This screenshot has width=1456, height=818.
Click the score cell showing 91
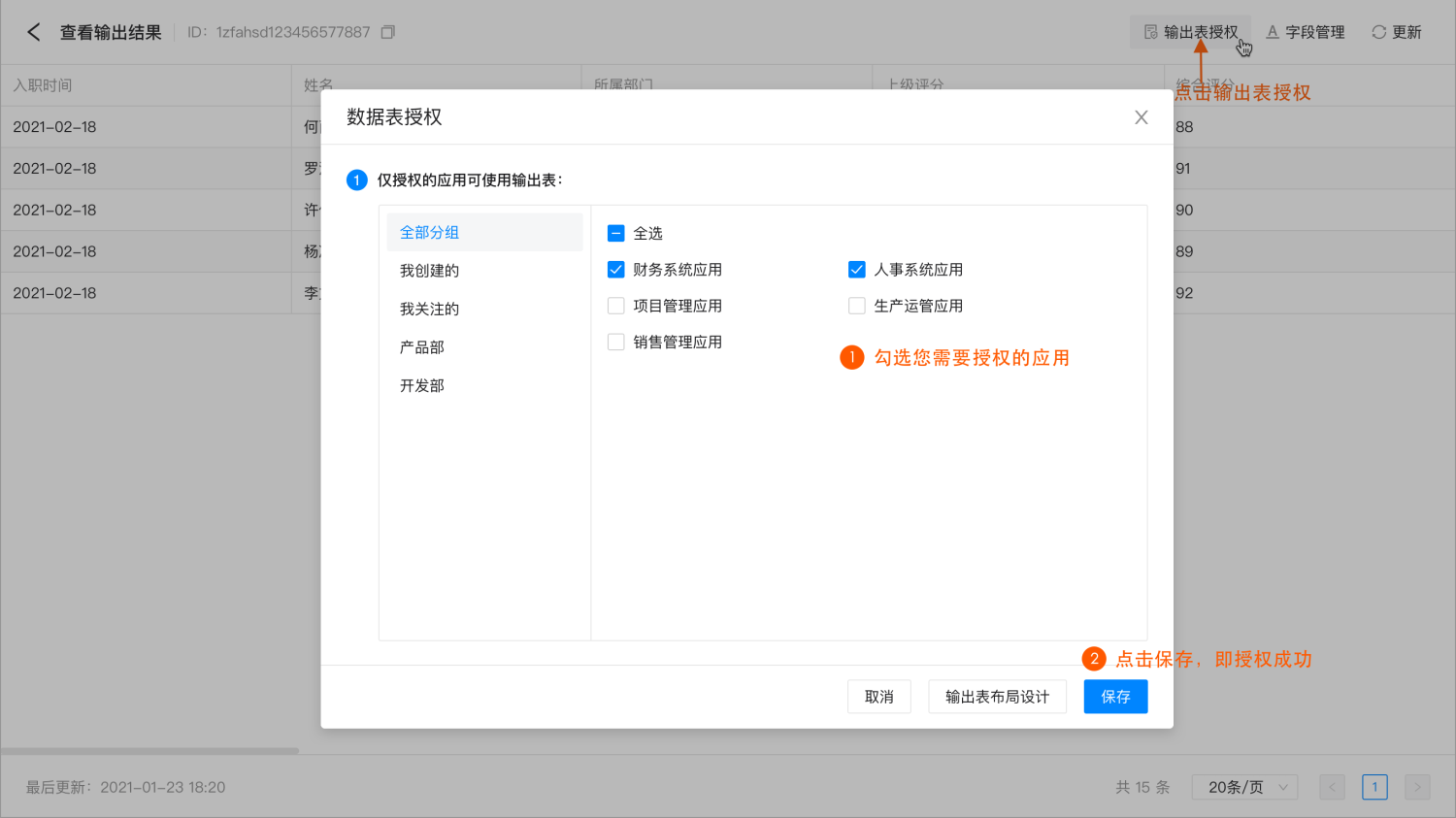[1183, 169]
